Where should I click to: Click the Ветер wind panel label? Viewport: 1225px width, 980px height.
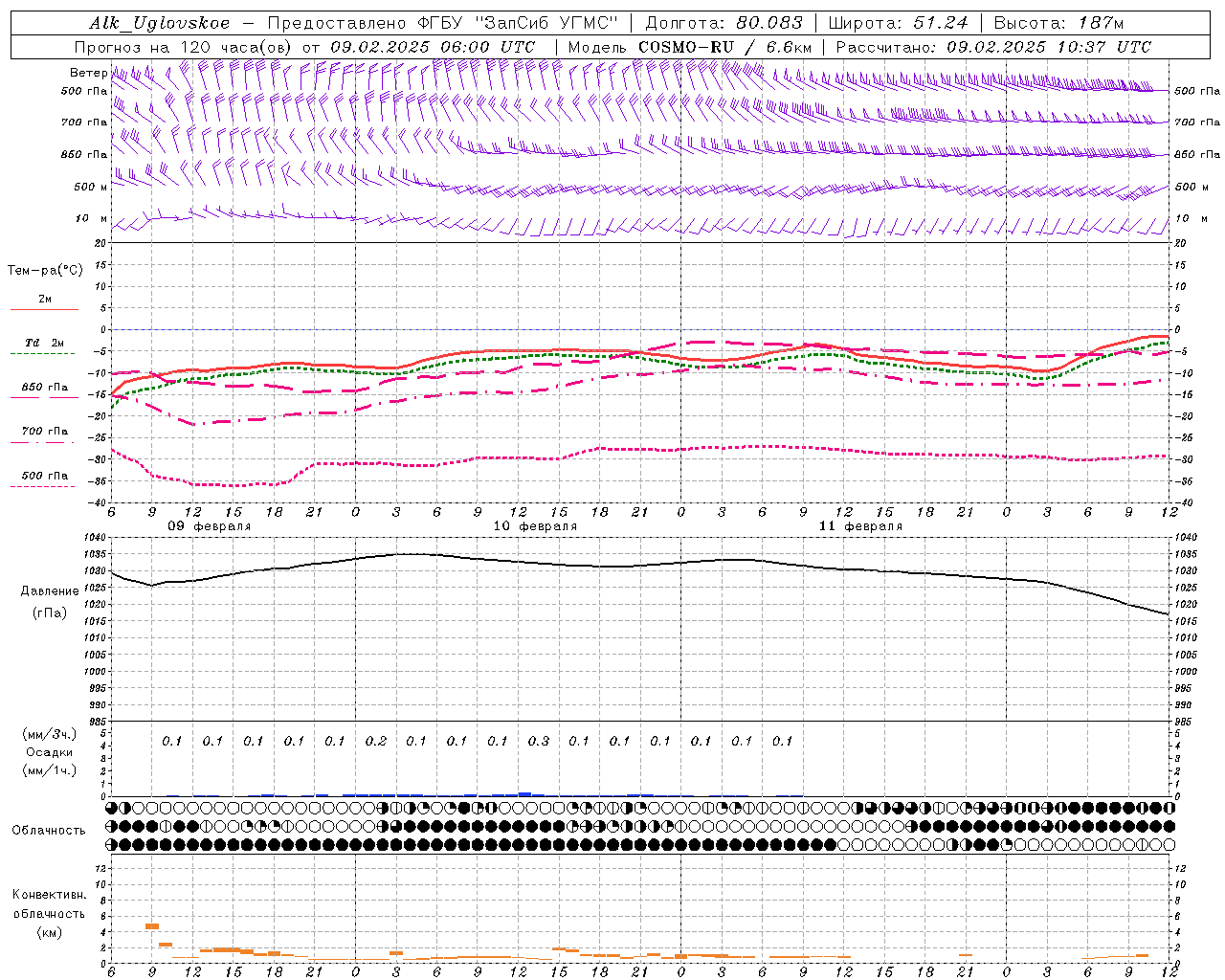[x=88, y=73]
